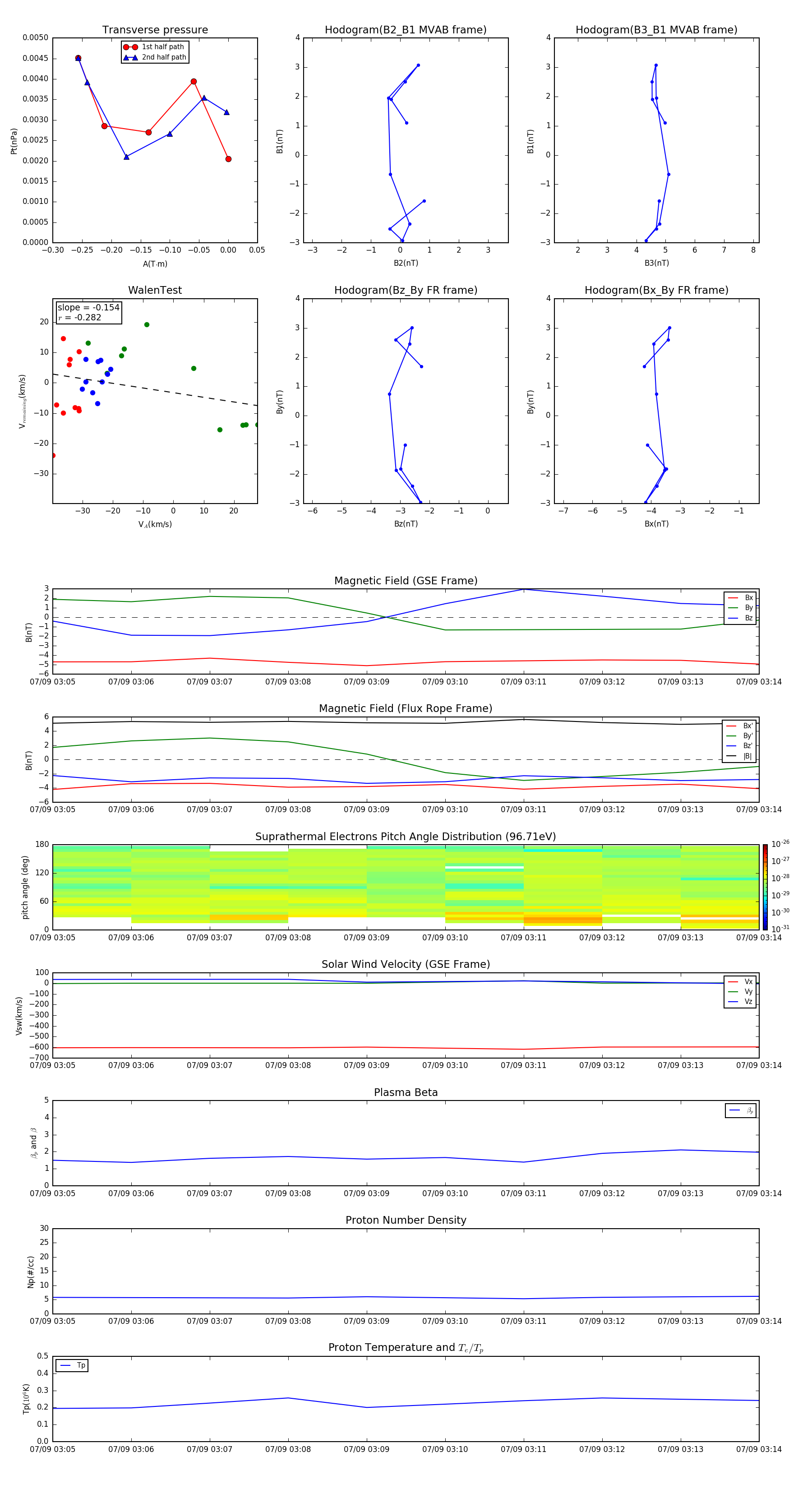Click the '0.0050' tick on Transverse pressure axis
Screen dimensions: 812x1489
(35, 38)
